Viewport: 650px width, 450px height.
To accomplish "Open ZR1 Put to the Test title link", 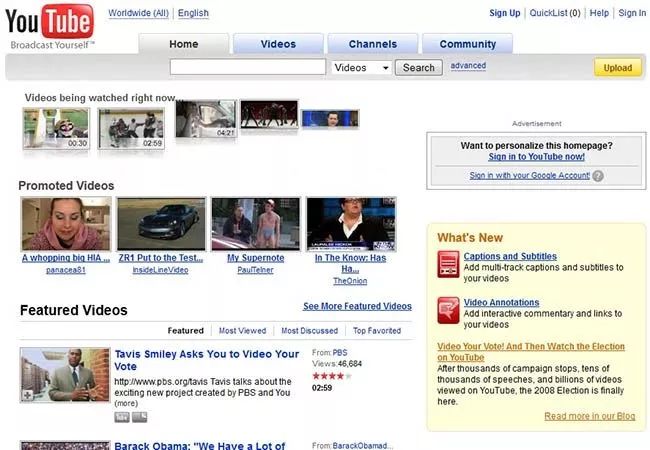I will tap(161, 258).
